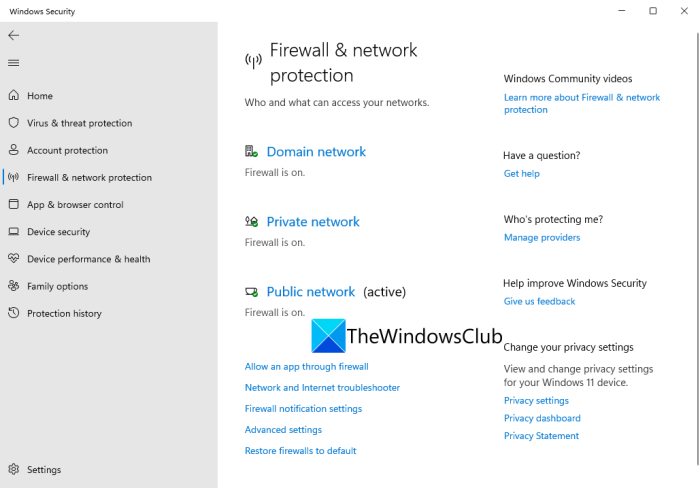Click the Account protection person icon

14,150
